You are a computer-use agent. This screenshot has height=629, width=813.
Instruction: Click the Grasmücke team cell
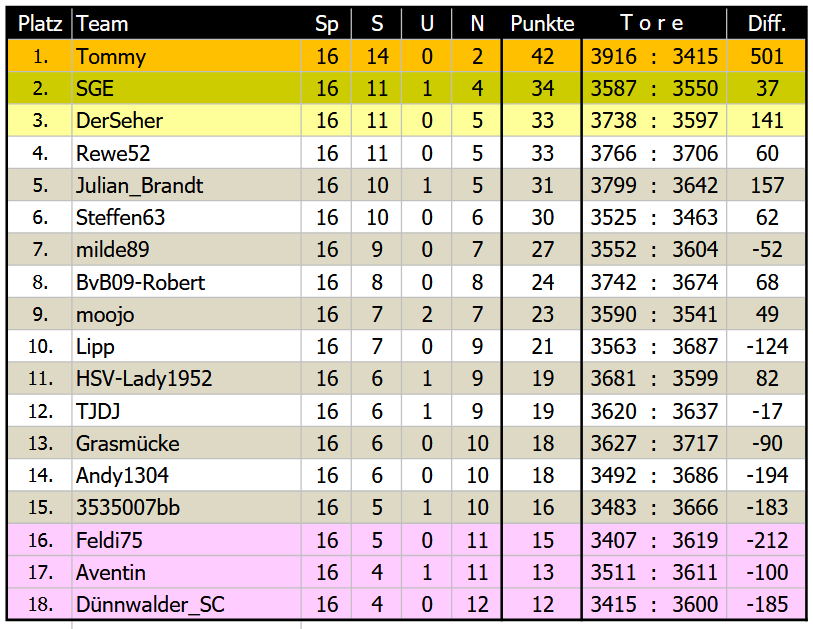128,444
